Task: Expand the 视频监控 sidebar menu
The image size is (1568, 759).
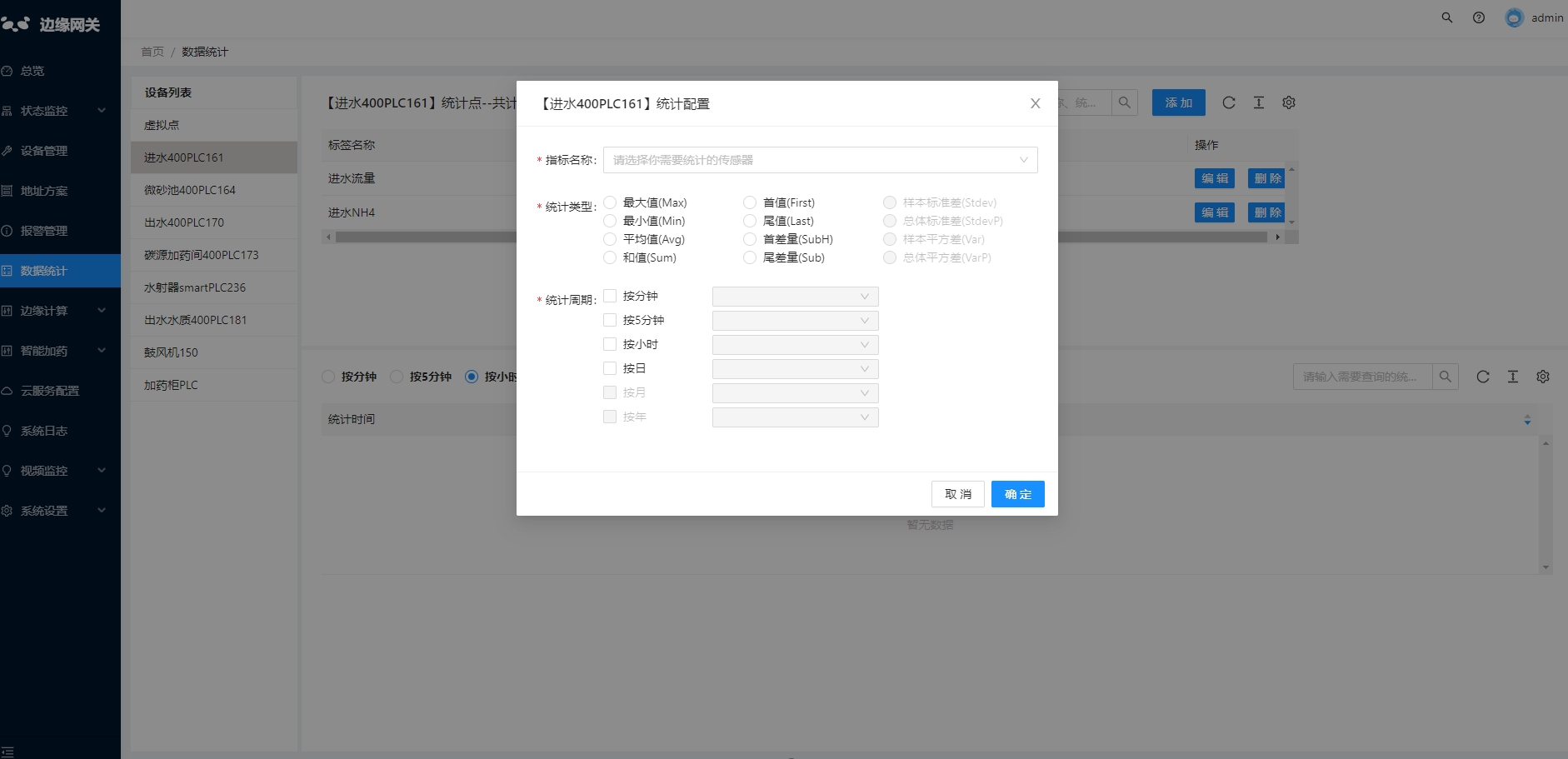Action: coord(60,471)
